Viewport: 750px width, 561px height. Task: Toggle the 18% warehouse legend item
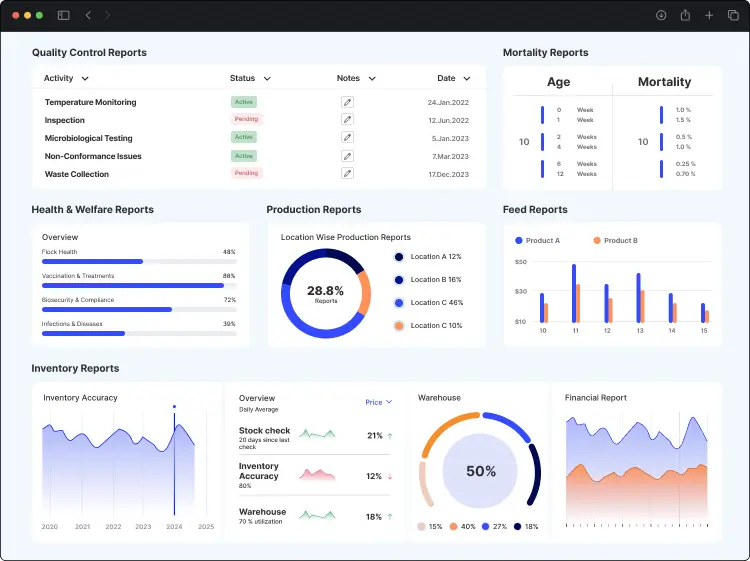click(526, 527)
